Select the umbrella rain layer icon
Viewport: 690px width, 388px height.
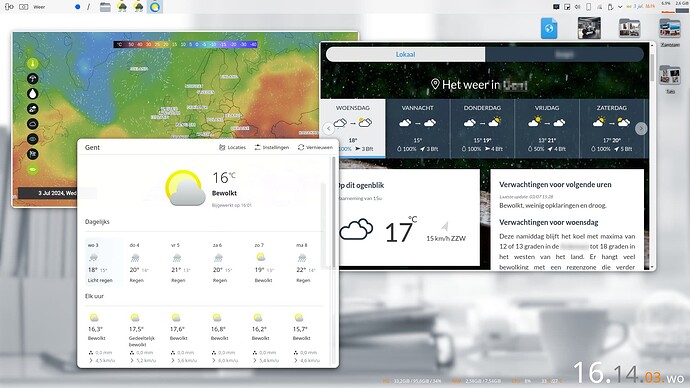(33, 79)
